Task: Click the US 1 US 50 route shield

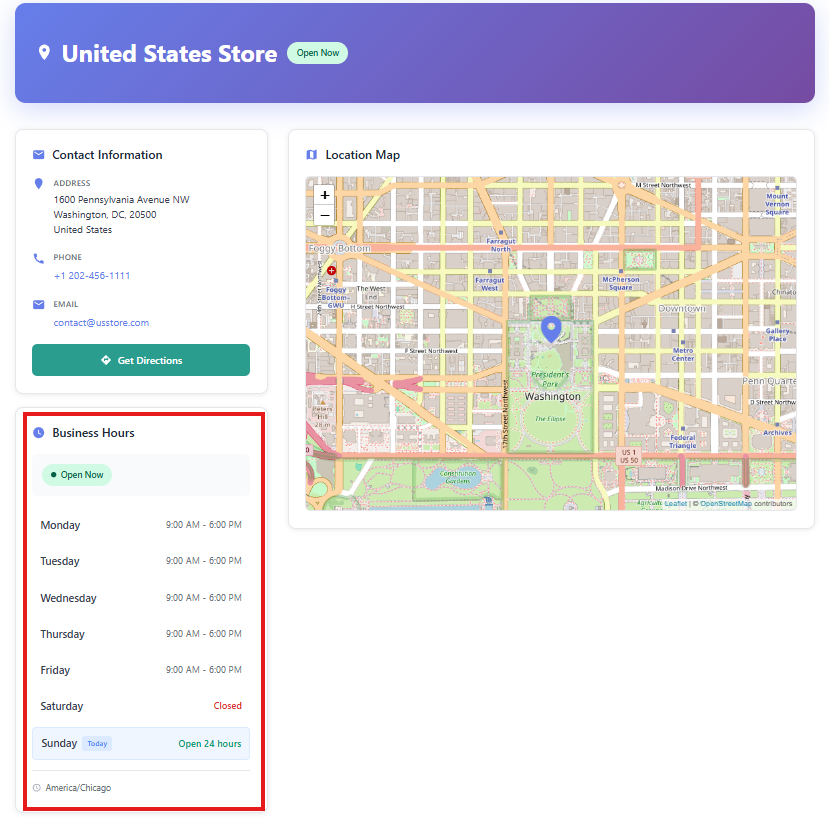Action: 629,456
